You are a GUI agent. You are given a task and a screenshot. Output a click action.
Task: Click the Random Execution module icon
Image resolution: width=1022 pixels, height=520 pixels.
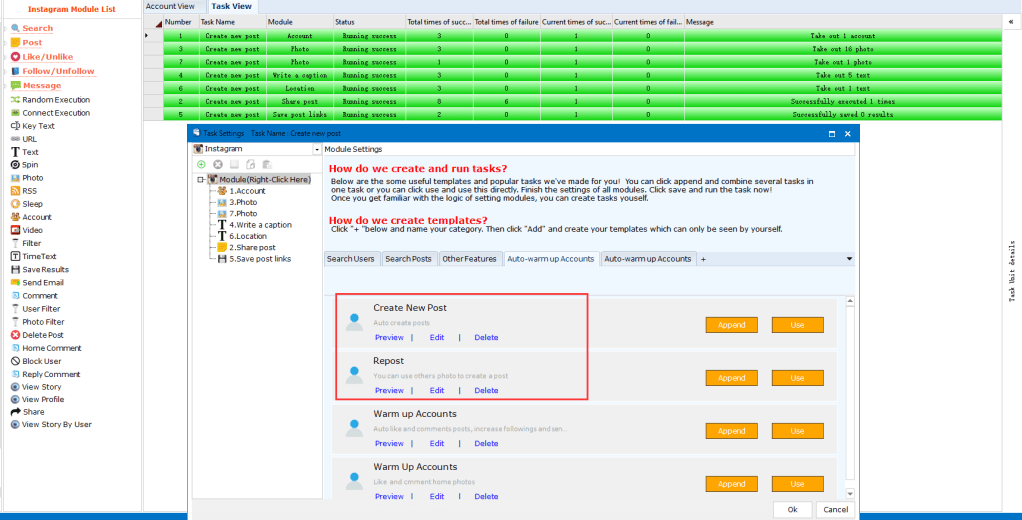[15, 100]
